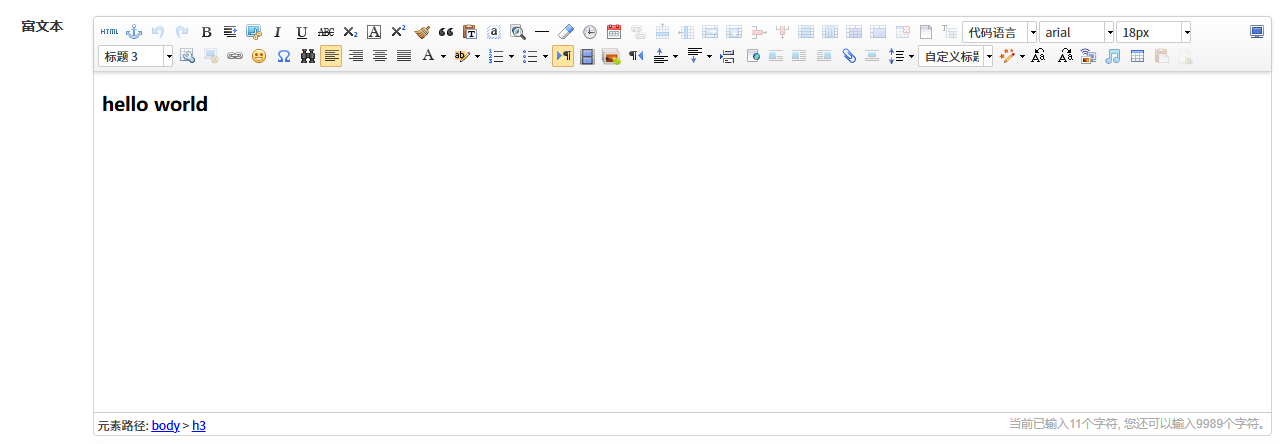Insert a video using the film icon
Viewport: 1284px width, 444px height.
click(x=587, y=57)
